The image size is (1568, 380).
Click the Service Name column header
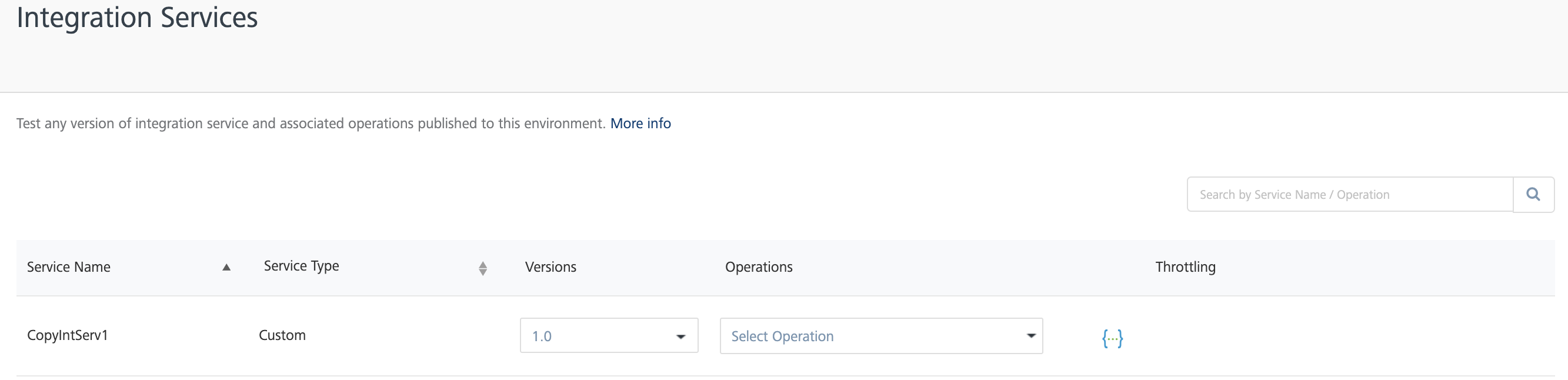[x=69, y=266]
